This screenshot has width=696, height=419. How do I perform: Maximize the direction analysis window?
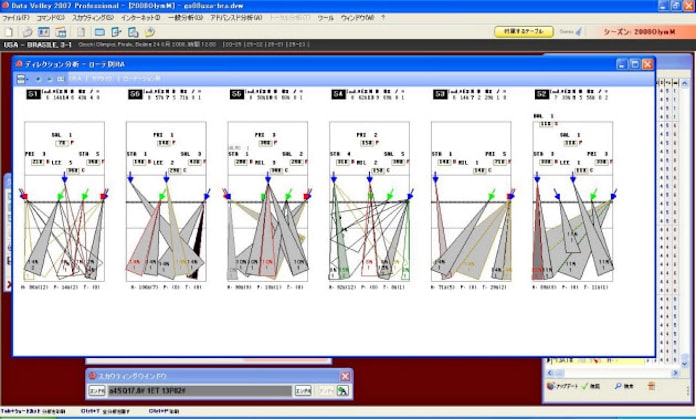pyautogui.click(x=633, y=64)
